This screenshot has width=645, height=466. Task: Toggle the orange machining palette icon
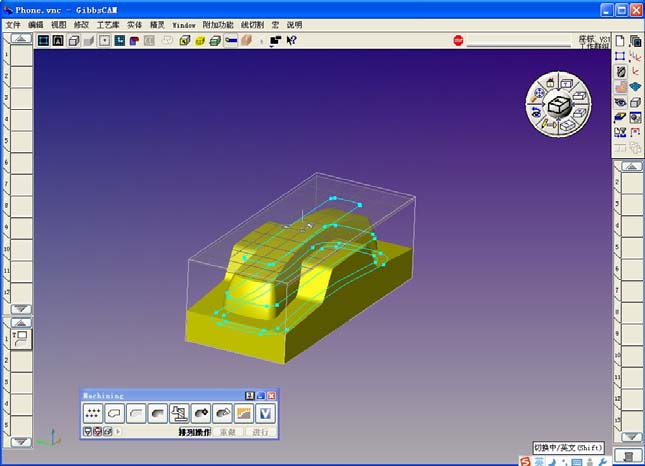[621, 87]
